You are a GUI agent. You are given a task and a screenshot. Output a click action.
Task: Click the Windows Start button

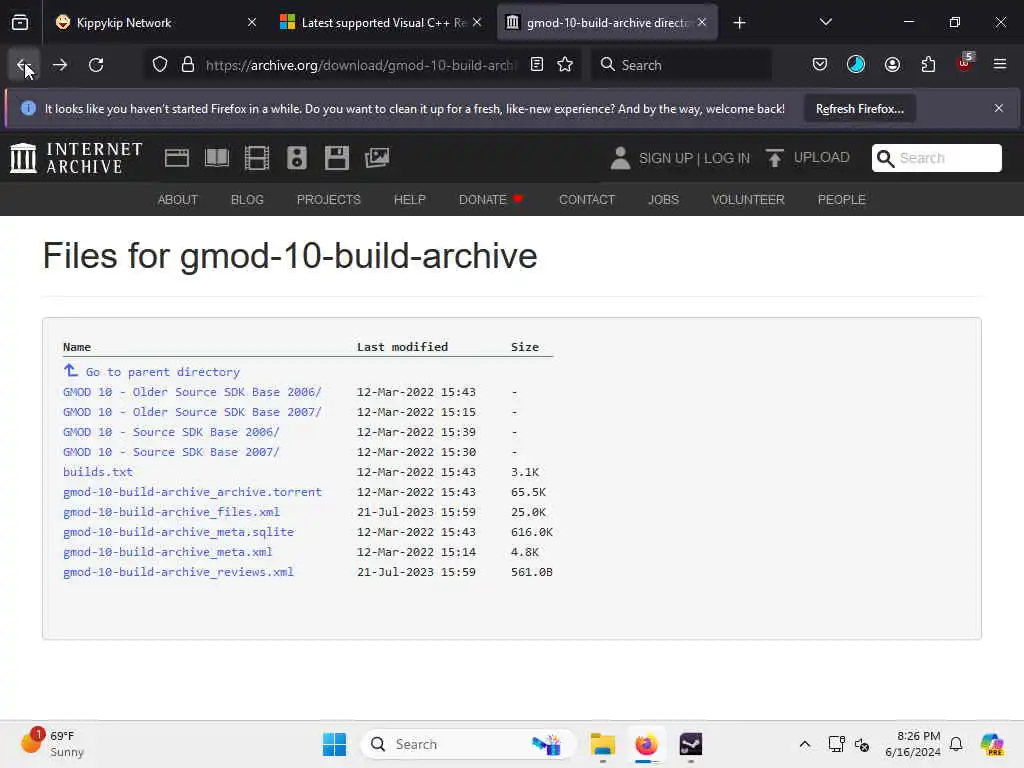[x=334, y=744]
